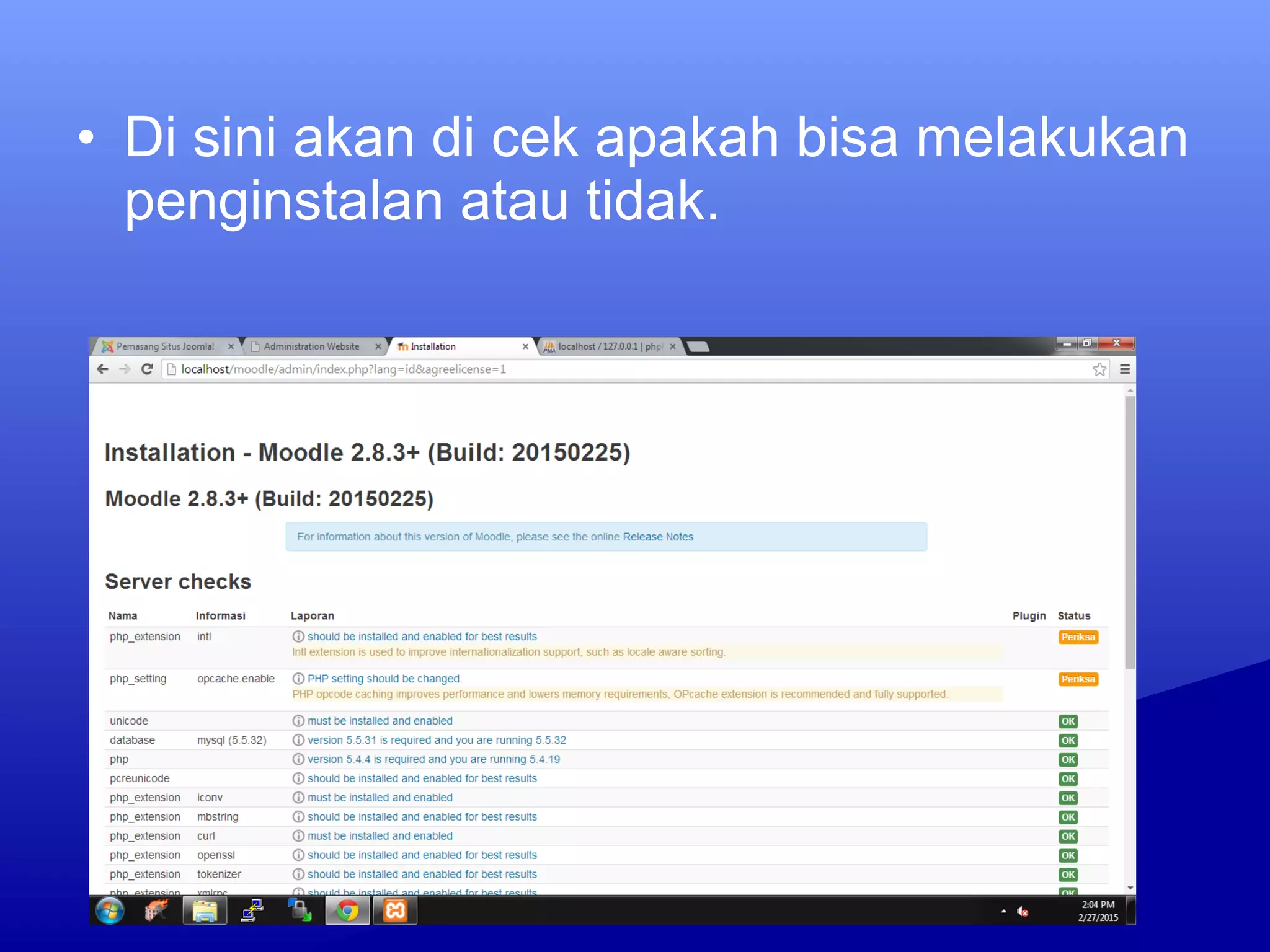The height and width of the screenshot is (952, 1270).
Task: Open the Release Notes link
Action: click(658, 537)
